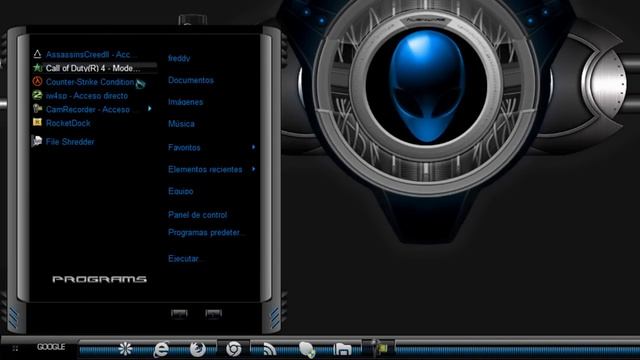The width and height of the screenshot is (640, 360).
Task: Open Música from the start menu
Action: click(x=181, y=124)
